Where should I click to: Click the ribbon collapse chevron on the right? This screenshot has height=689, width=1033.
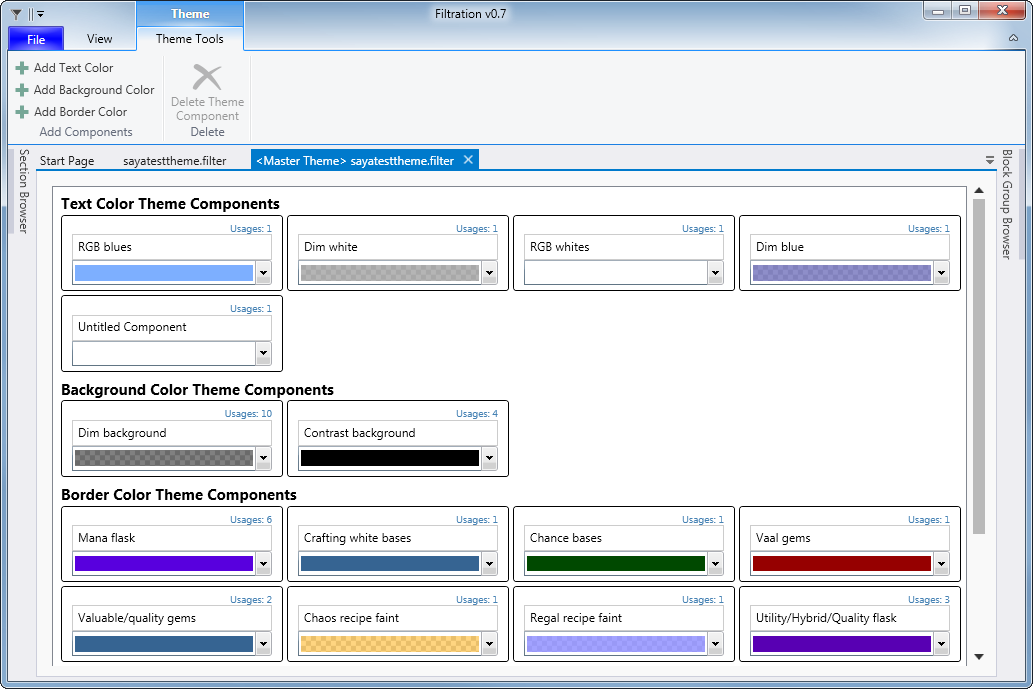(x=1013, y=38)
